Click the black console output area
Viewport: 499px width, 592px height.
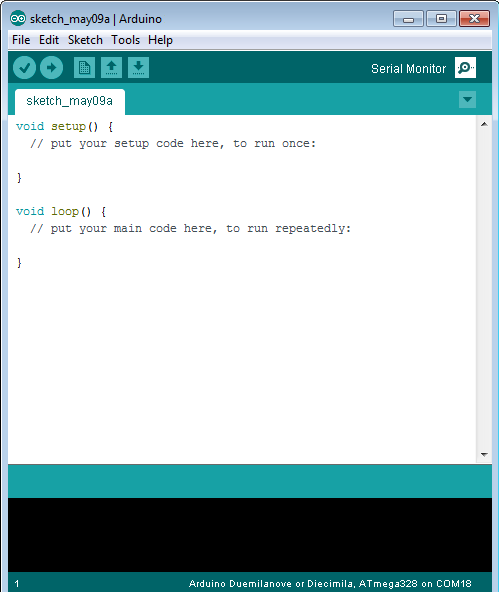pos(250,535)
